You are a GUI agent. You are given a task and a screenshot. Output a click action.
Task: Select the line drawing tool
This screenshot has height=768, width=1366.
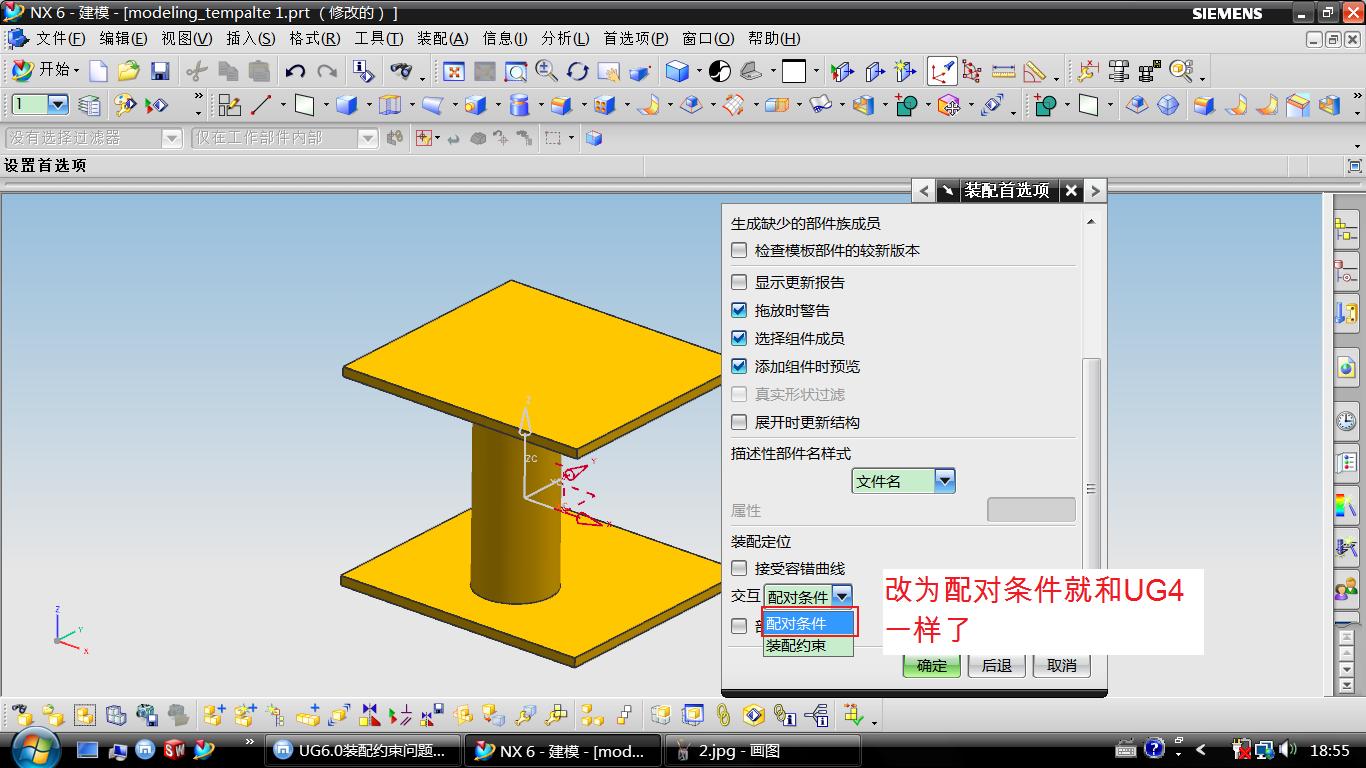(x=261, y=105)
